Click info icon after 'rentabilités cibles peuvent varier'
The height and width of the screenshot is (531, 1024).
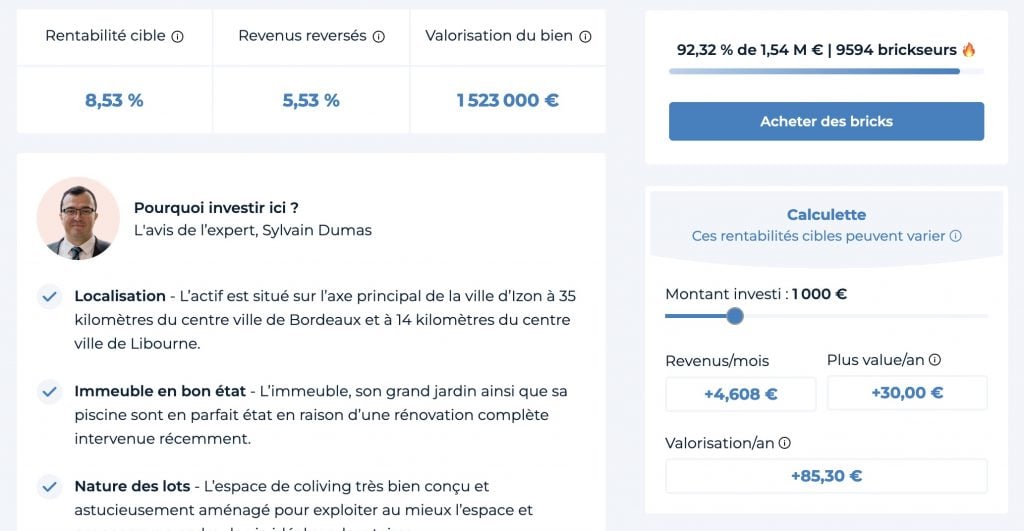coord(955,236)
